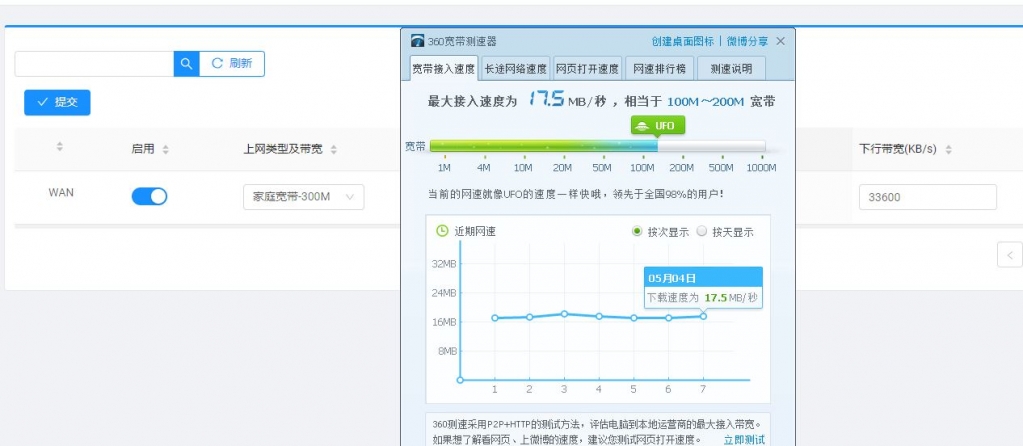The image size is (1023, 446).
Task: Click chart data point number 1
Action: tap(495, 318)
